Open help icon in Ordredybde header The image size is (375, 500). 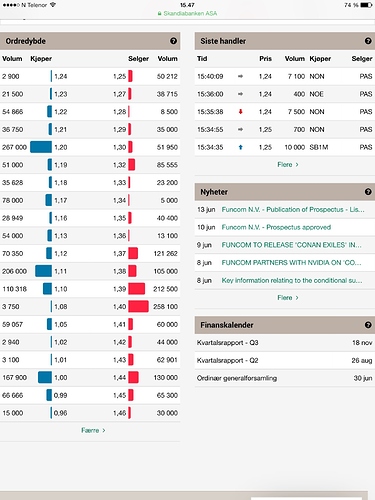click(x=173, y=41)
